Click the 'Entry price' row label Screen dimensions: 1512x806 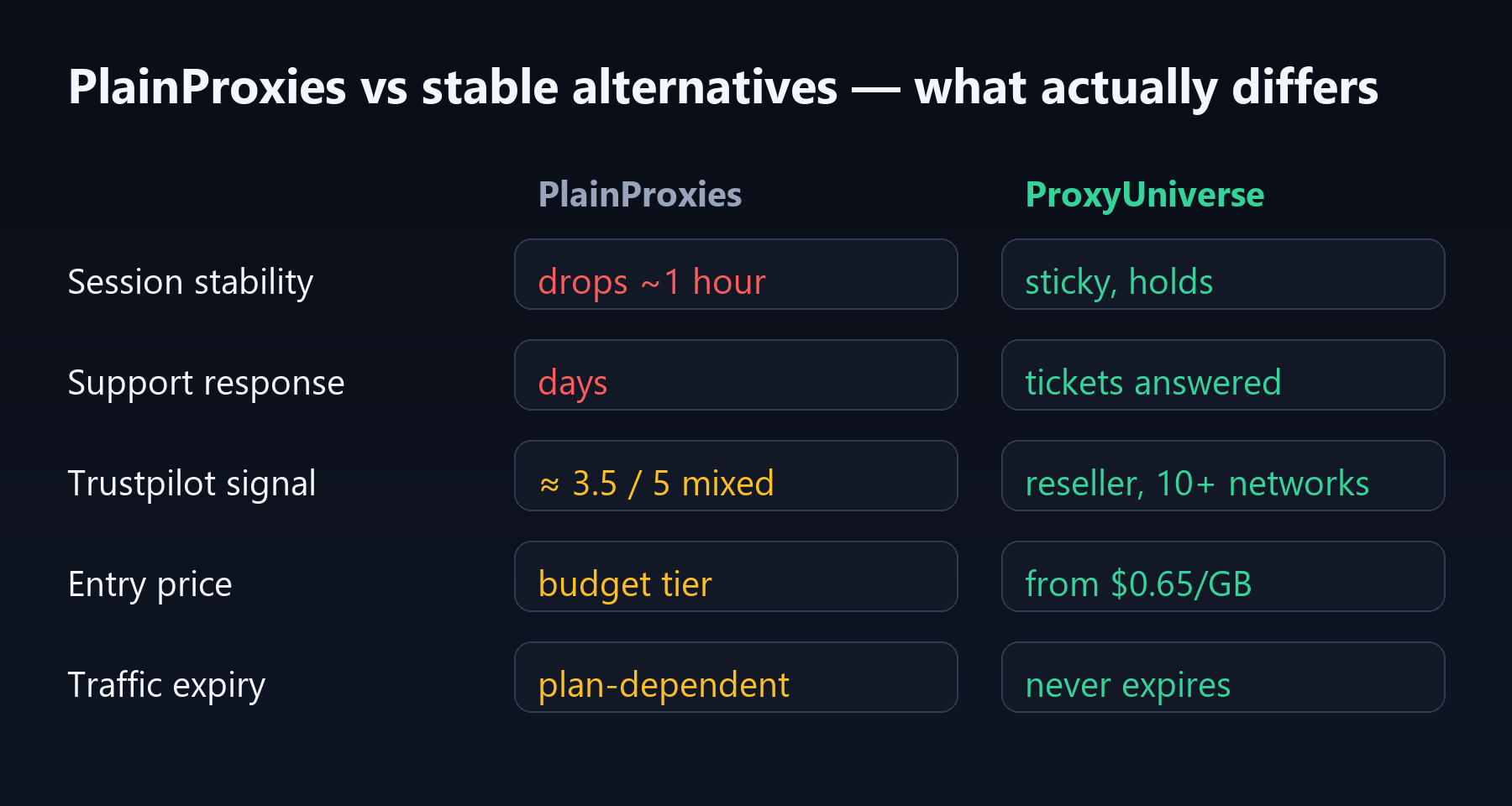[150, 585]
